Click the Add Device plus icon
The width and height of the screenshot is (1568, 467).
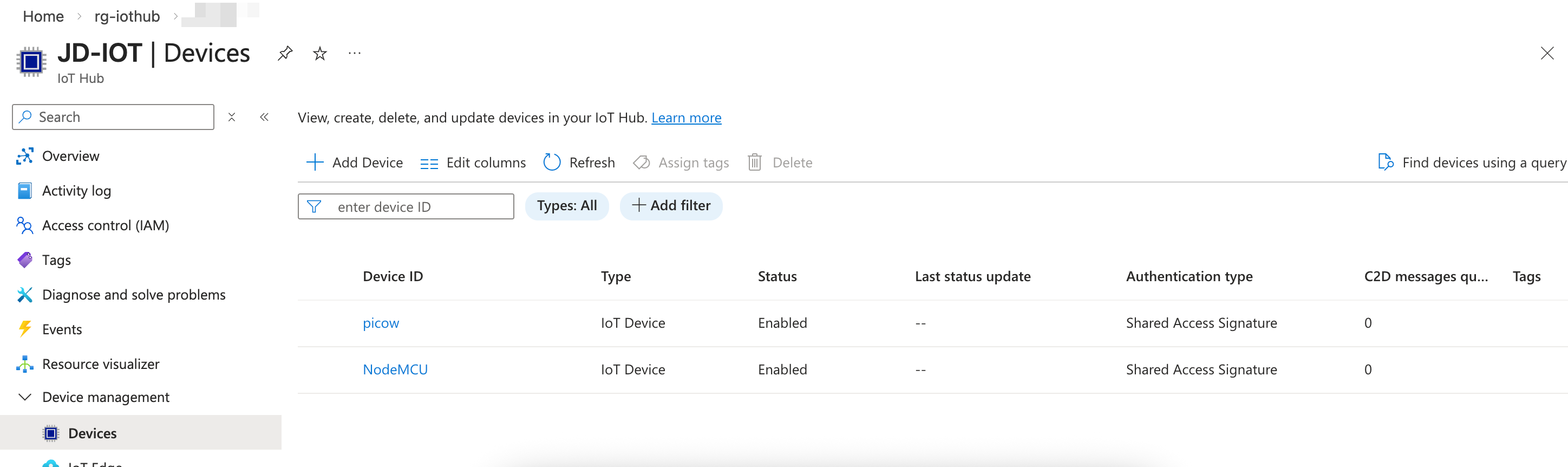(315, 163)
